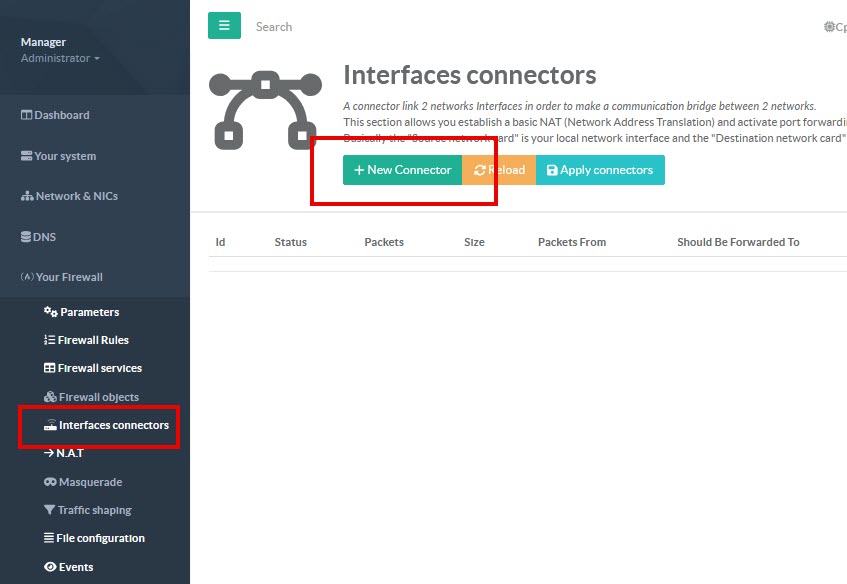Open Firewall Rules in sidebar
This screenshot has height=584, width=847.
(93, 340)
